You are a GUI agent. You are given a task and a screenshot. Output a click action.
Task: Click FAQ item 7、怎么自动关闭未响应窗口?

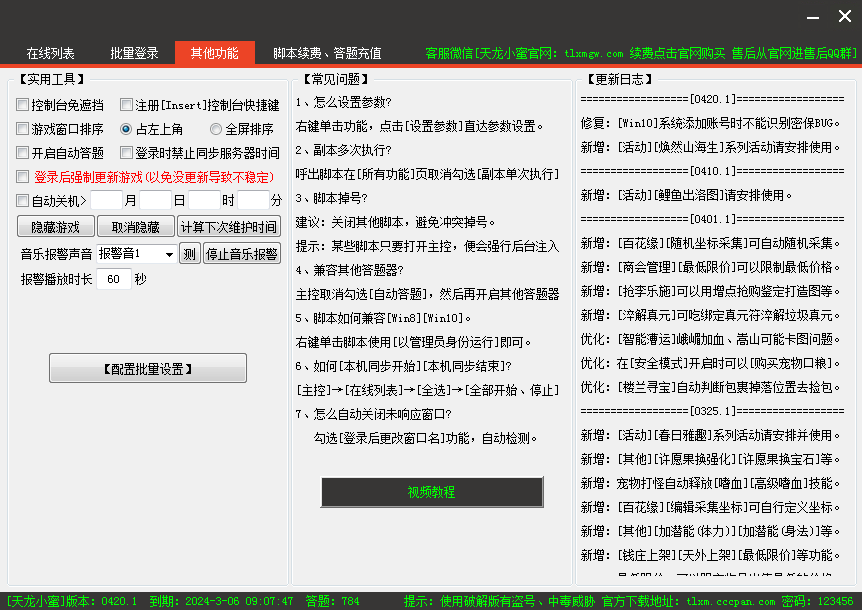374,414
